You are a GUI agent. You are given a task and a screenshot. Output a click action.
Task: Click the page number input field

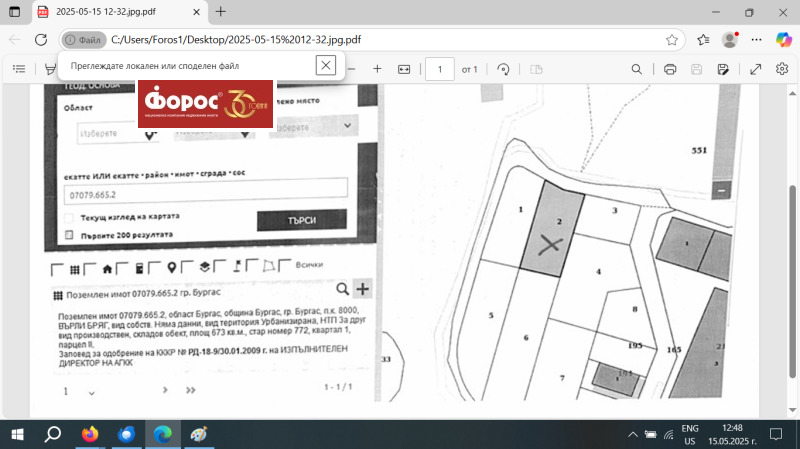coord(439,69)
